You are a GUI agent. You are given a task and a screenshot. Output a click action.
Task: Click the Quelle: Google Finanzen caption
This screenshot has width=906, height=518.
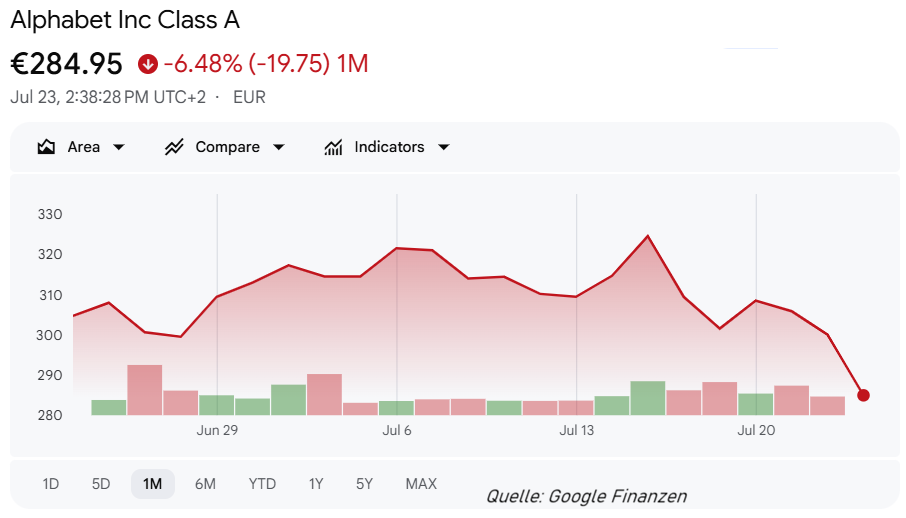pyautogui.click(x=586, y=496)
